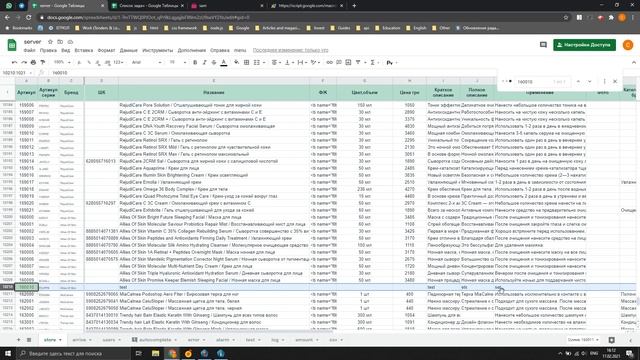
Task: Click the Move to folder icon
Action: click(60, 42)
